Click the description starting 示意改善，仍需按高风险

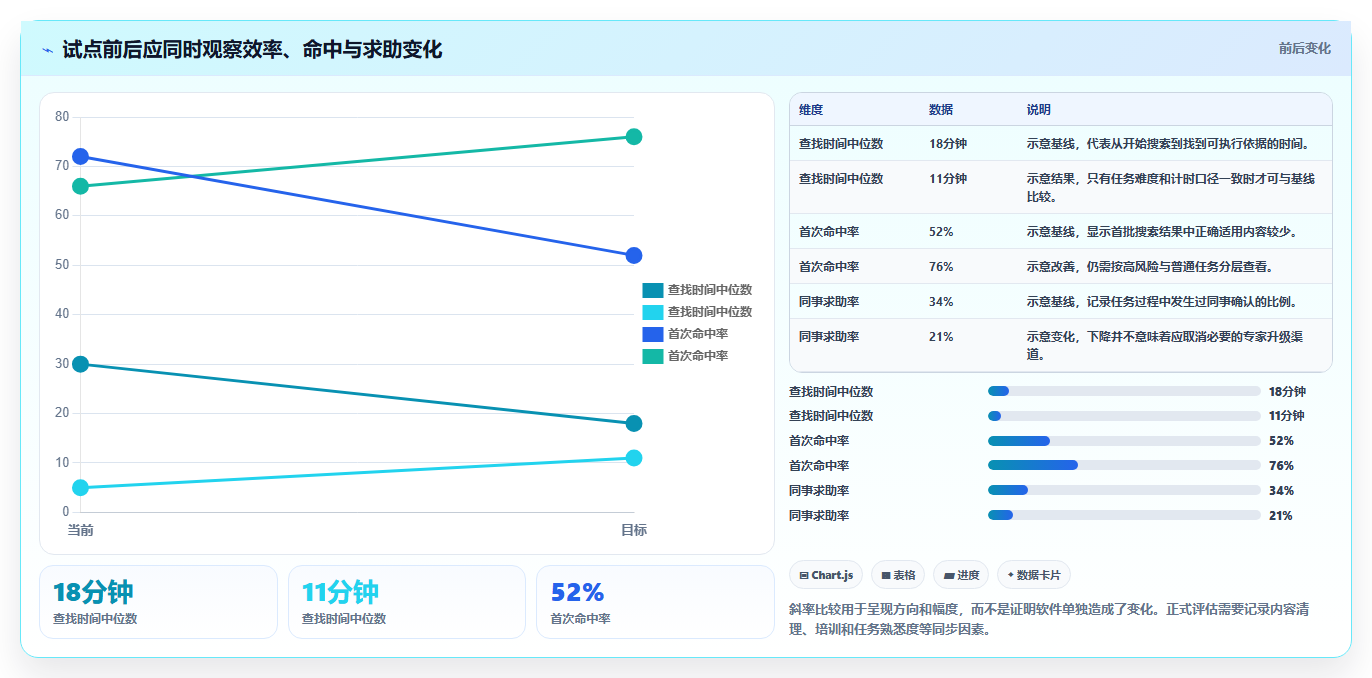[x=1149, y=267]
